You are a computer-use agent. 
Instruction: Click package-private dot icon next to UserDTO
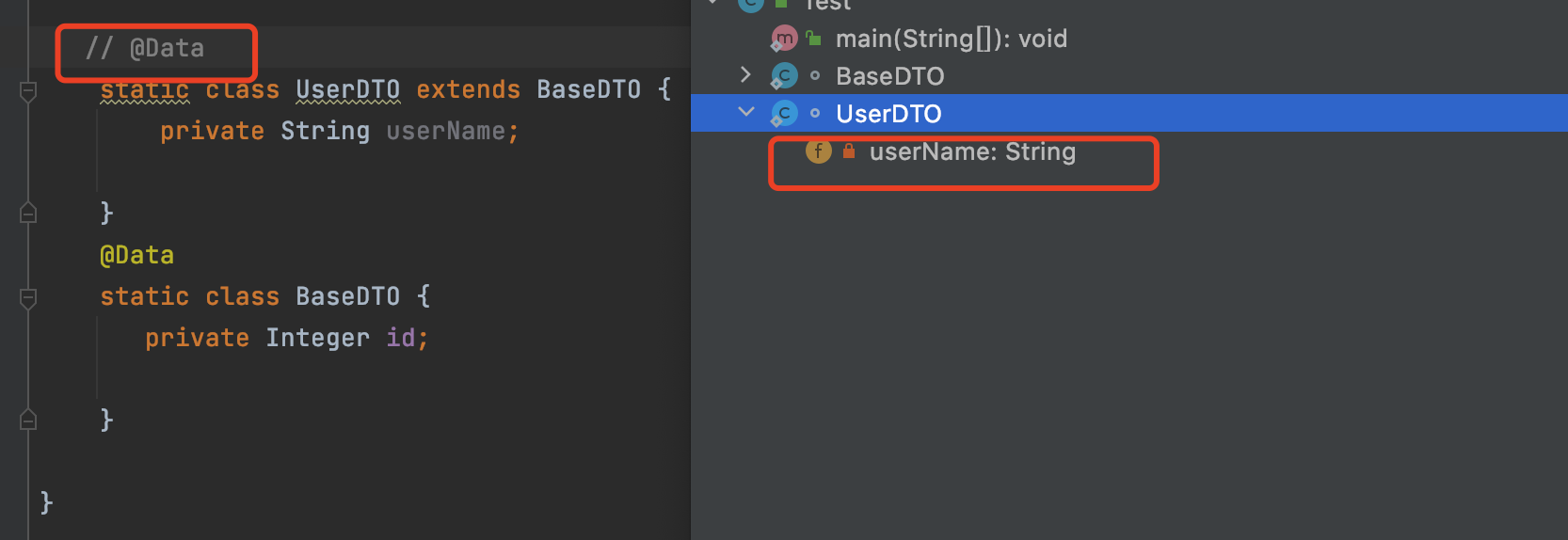tap(815, 114)
